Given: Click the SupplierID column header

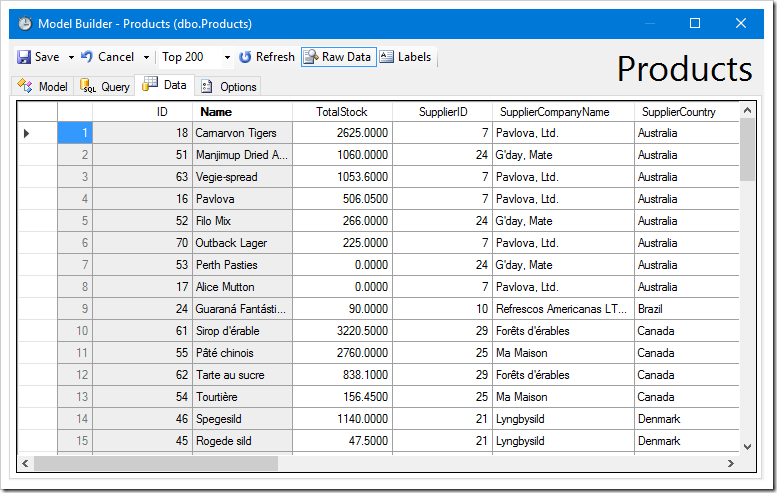Looking at the screenshot, I should pos(443,112).
